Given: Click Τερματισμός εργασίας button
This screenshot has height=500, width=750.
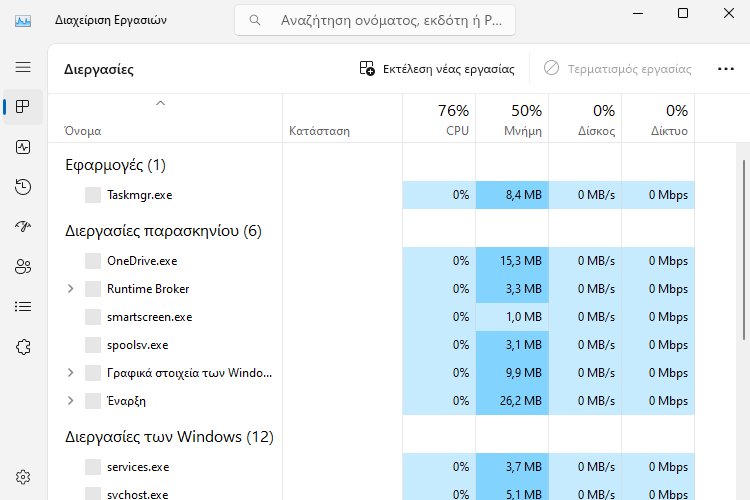Looking at the screenshot, I should pos(618,69).
